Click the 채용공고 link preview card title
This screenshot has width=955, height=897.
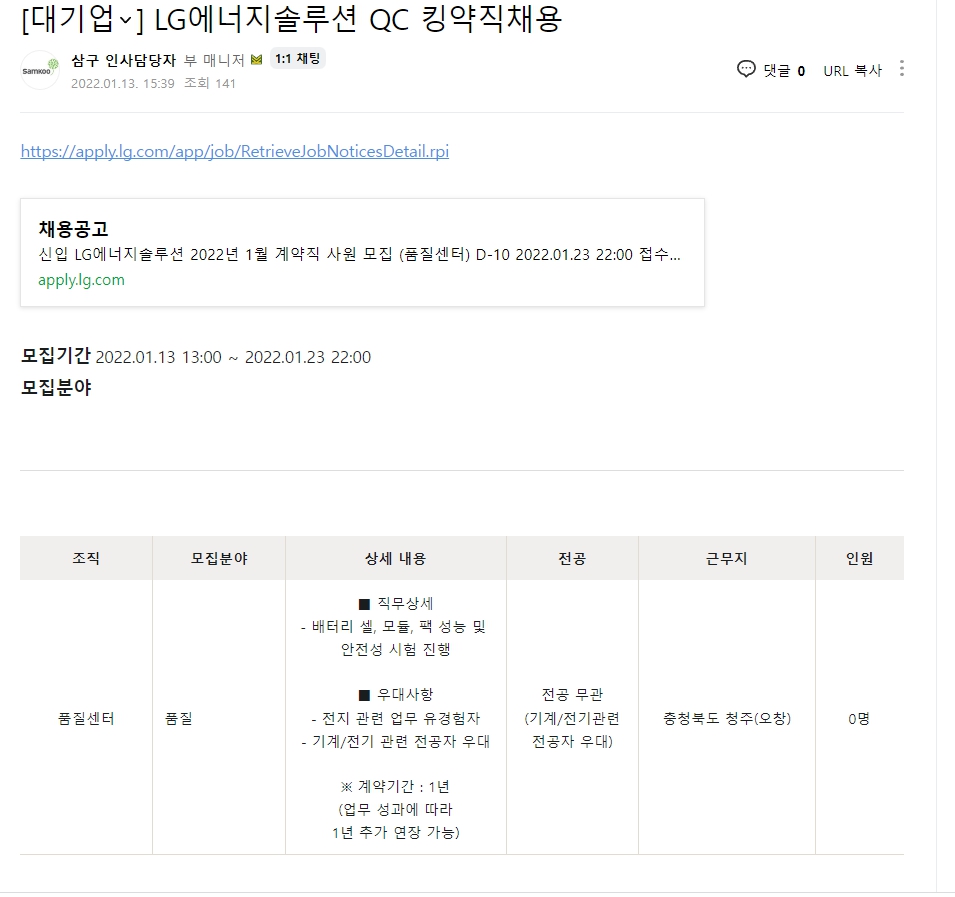coord(73,229)
